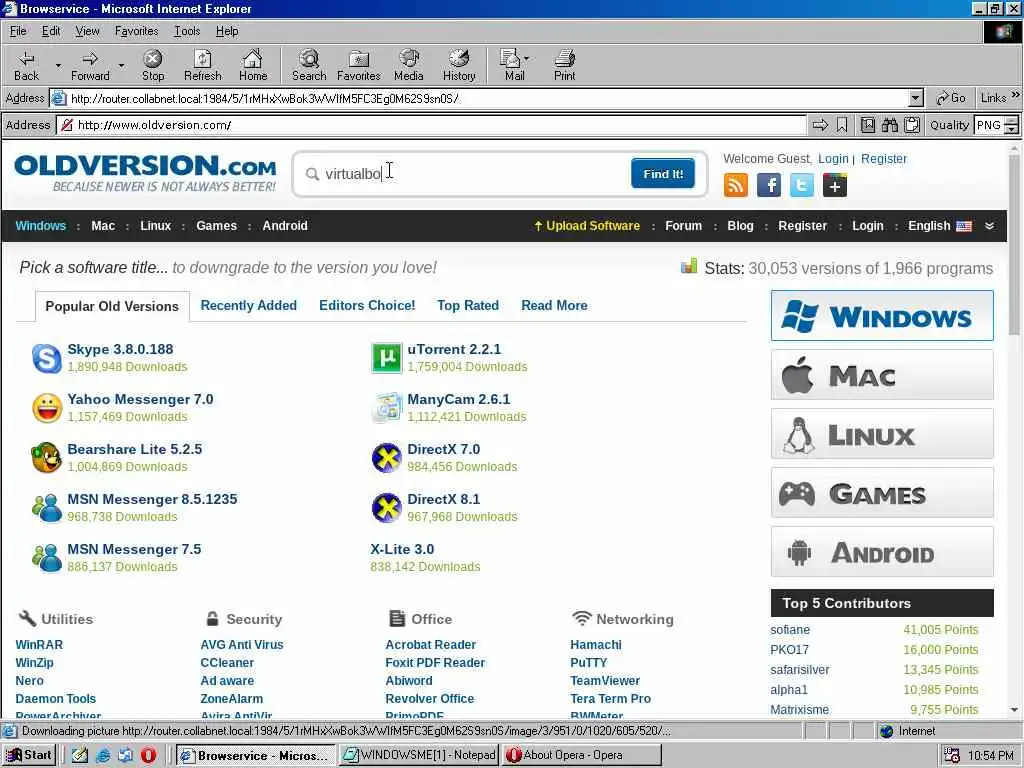Open the Facebook icon
The width and height of the screenshot is (1024, 768).
coord(769,185)
